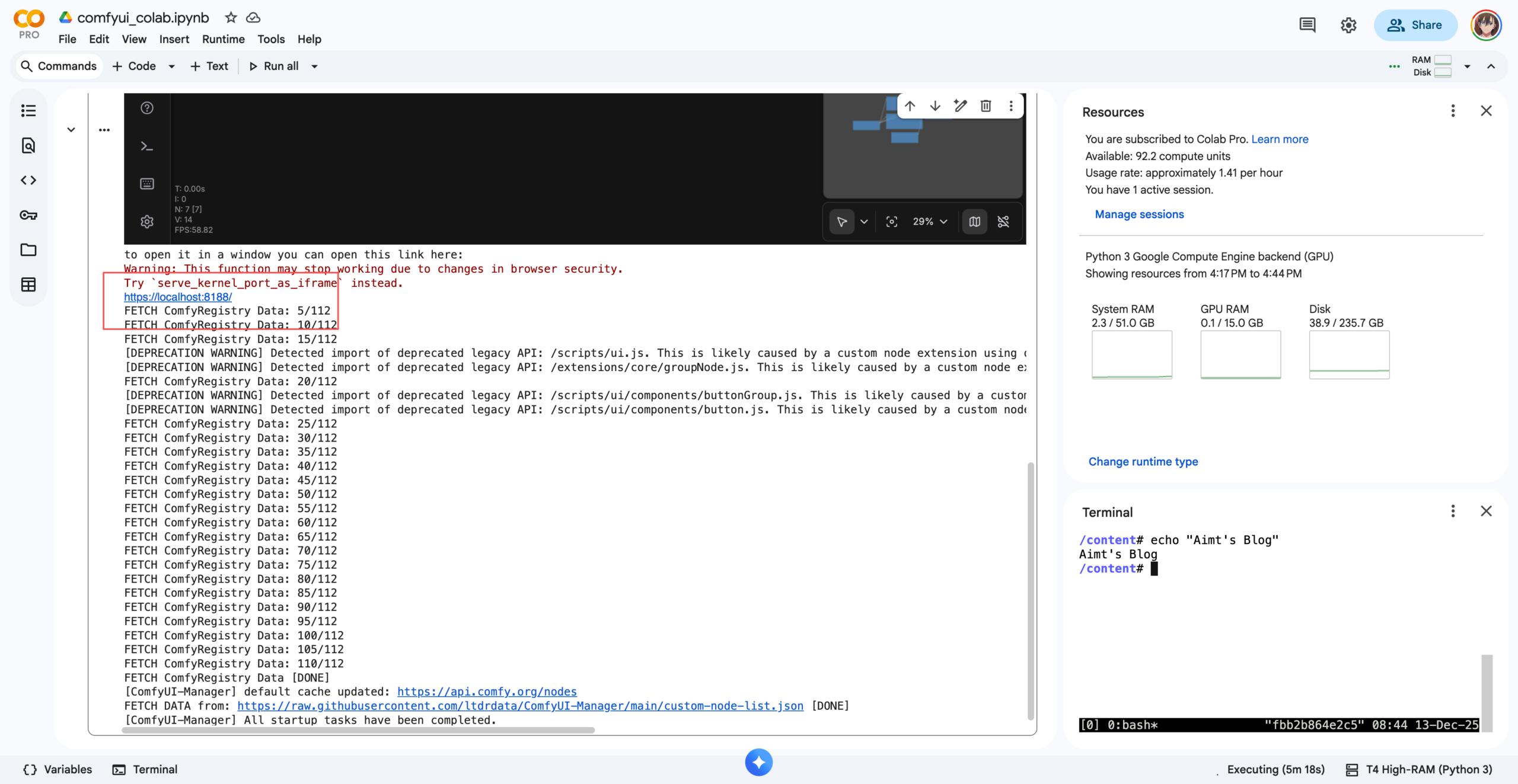Toggle ComfyUI minimap visibility button
This screenshot has width=1518, height=784.
tap(974, 222)
